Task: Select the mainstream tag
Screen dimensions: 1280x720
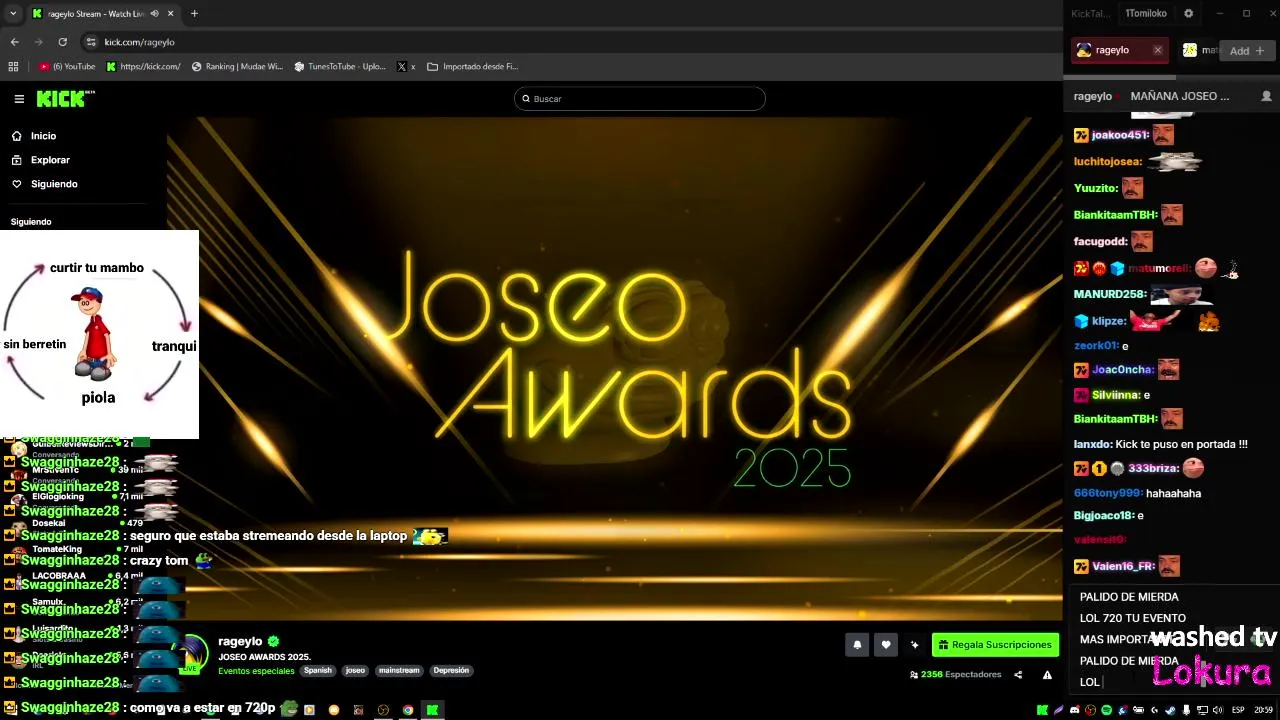Action: point(399,671)
